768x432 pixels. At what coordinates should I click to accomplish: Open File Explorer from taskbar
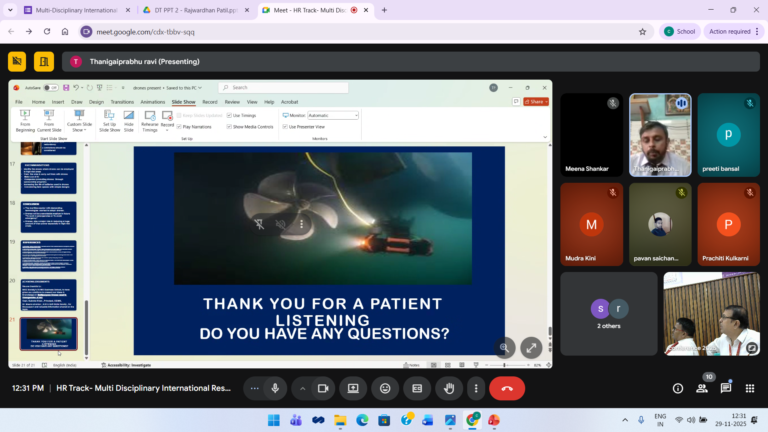pyautogui.click(x=340, y=420)
